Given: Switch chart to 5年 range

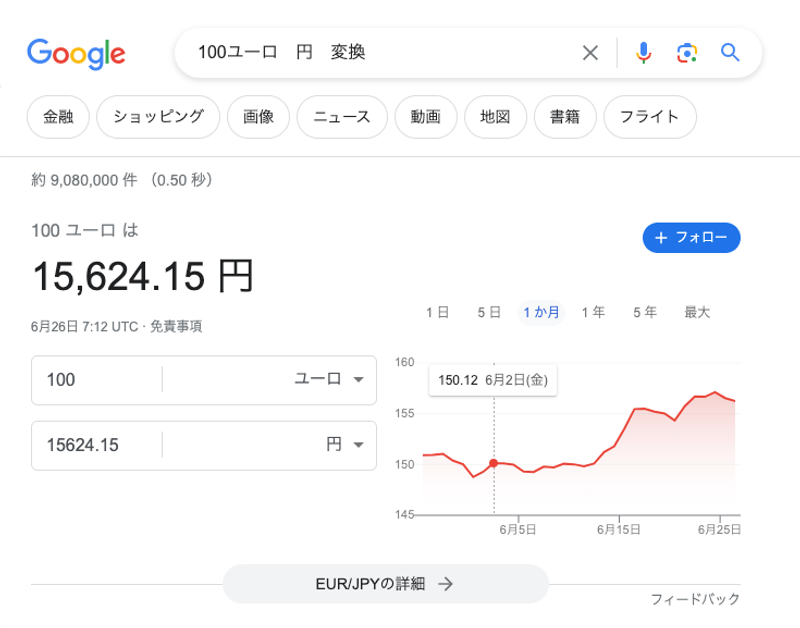Looking at the screenshot, I should point(645,312).
